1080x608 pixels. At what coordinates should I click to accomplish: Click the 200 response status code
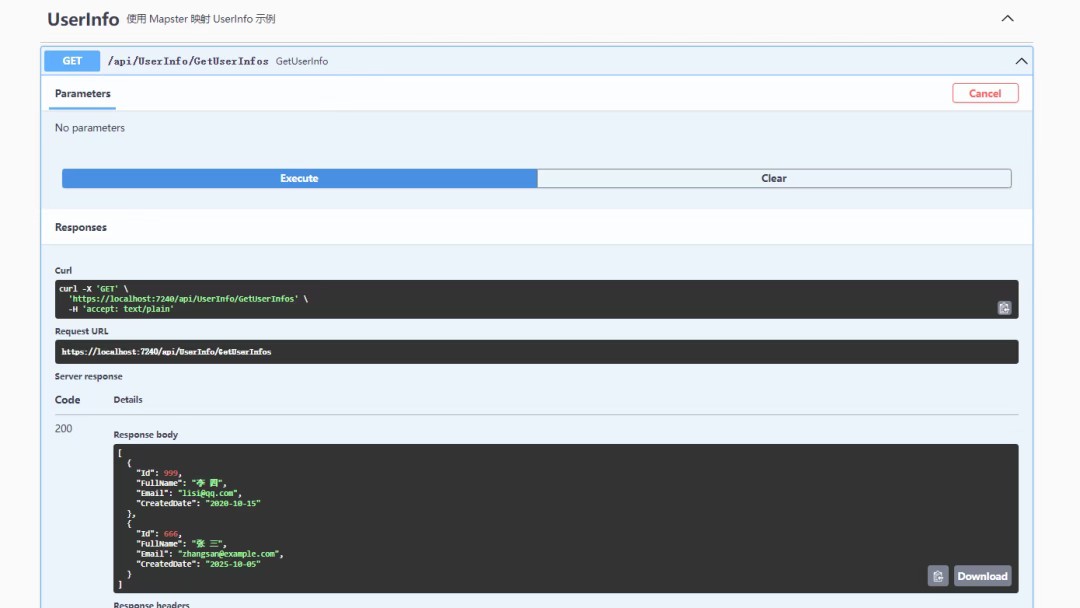(x=64, y=428)
